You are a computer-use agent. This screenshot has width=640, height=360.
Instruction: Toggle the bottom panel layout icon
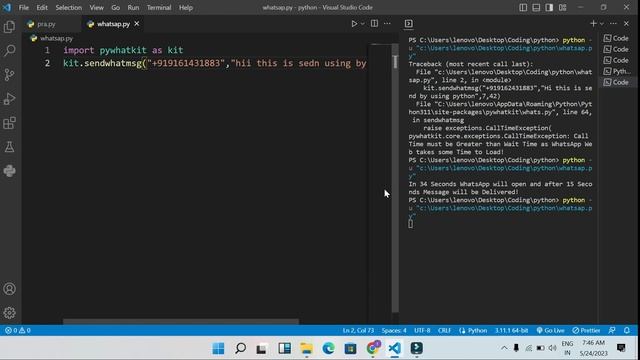coord(536,7)
